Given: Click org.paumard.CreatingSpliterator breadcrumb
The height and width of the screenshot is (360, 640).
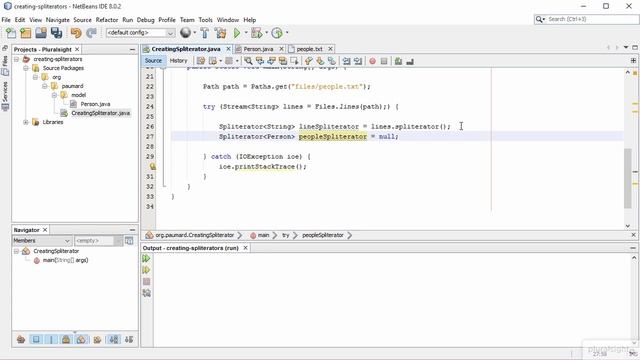Looking at the screenshot, I should point(195,235).
